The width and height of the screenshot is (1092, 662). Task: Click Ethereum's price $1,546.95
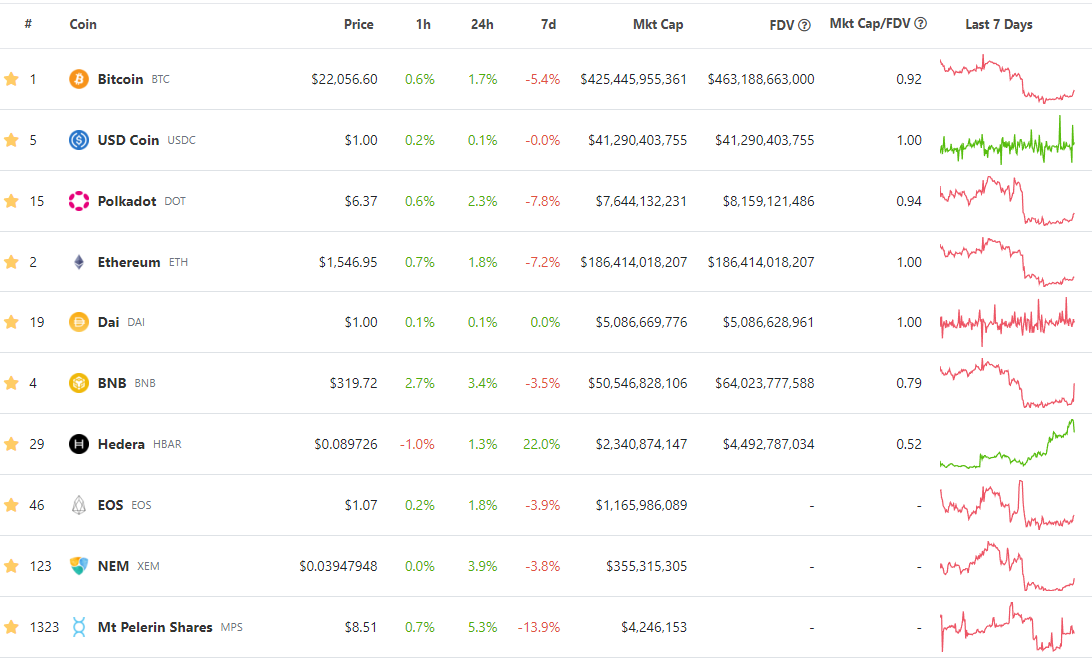(348, 262)
